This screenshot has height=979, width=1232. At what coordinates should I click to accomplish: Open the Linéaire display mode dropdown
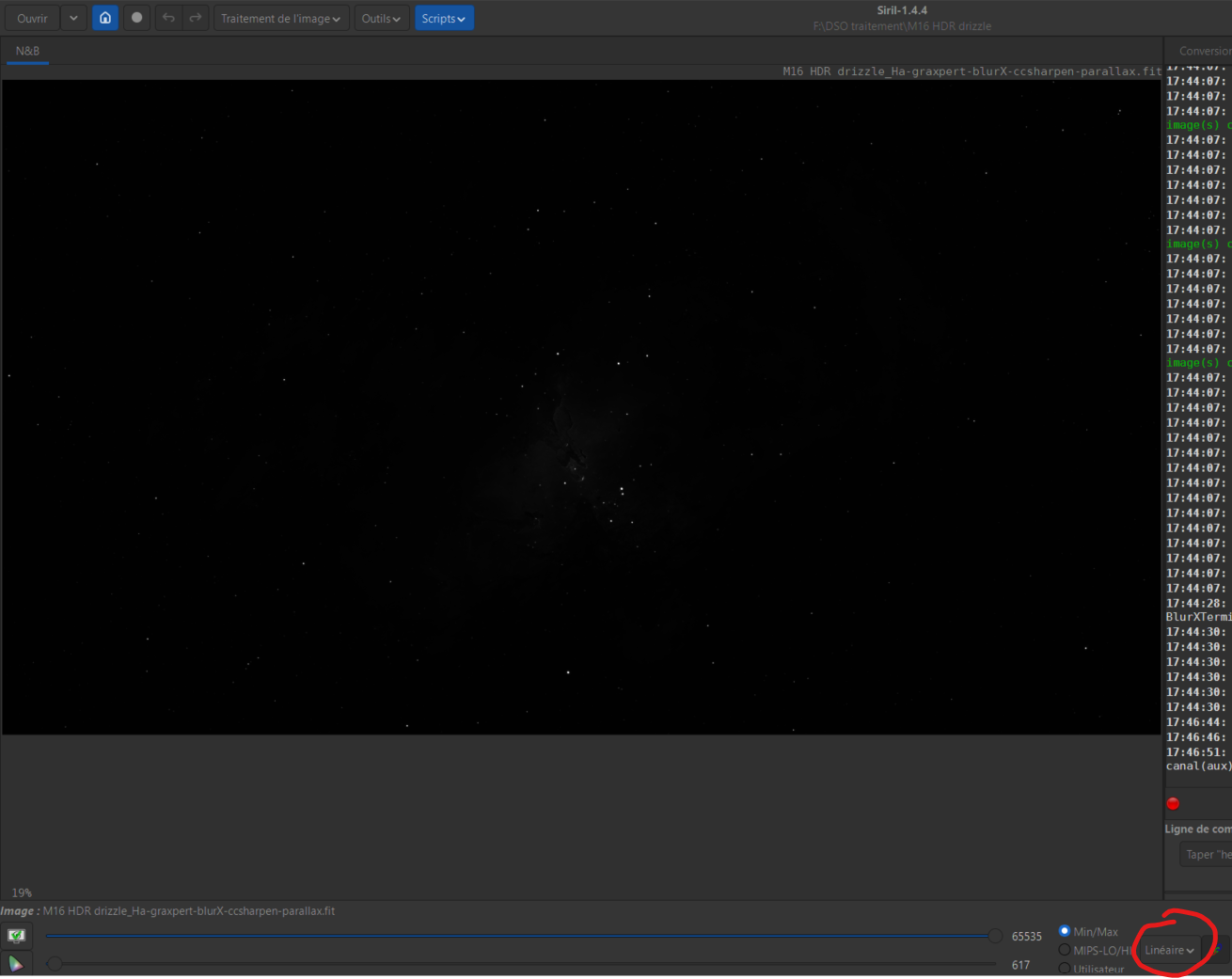(x=1169, y=950)
